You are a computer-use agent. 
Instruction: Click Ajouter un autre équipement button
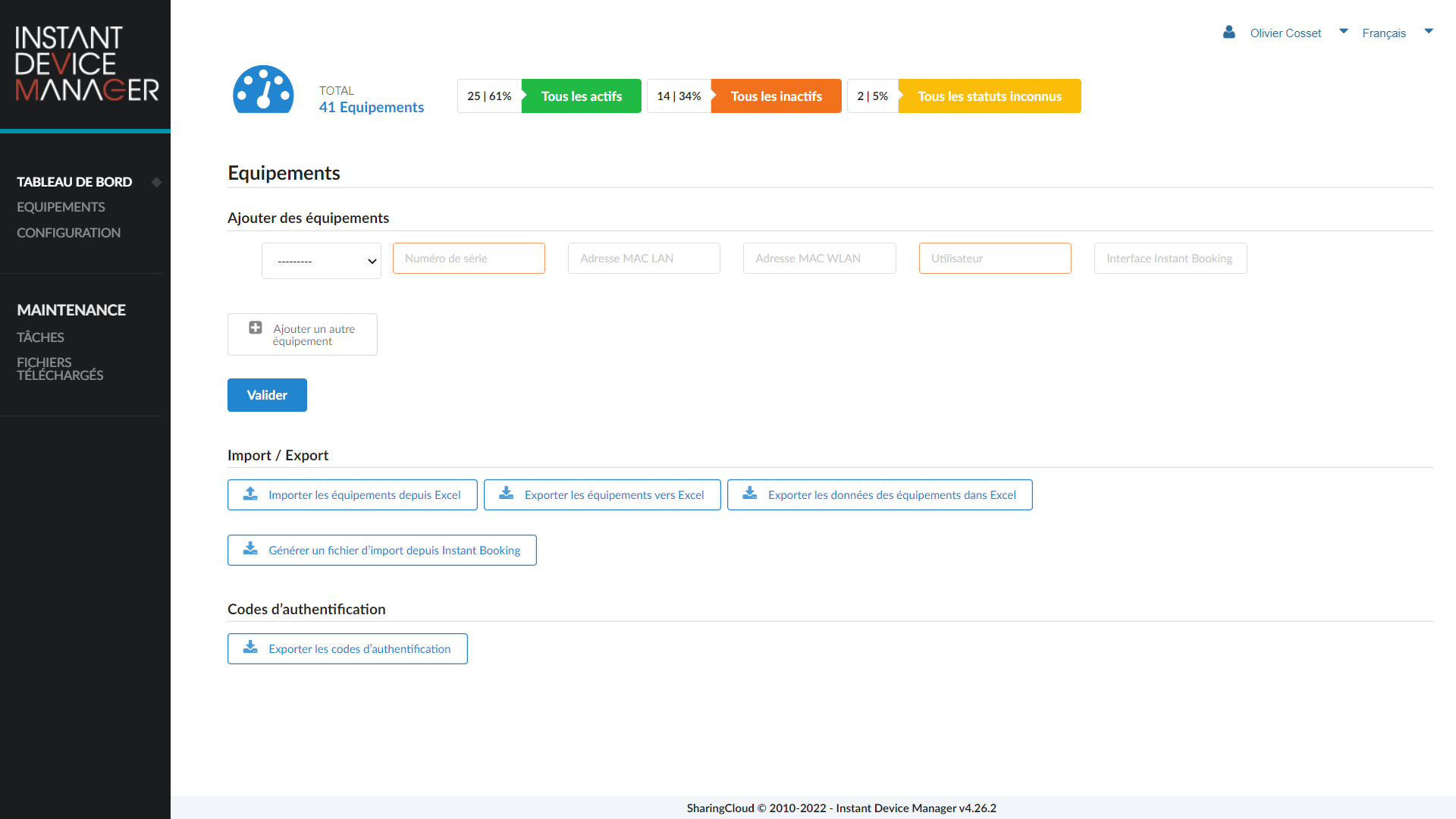click(303, 334)
